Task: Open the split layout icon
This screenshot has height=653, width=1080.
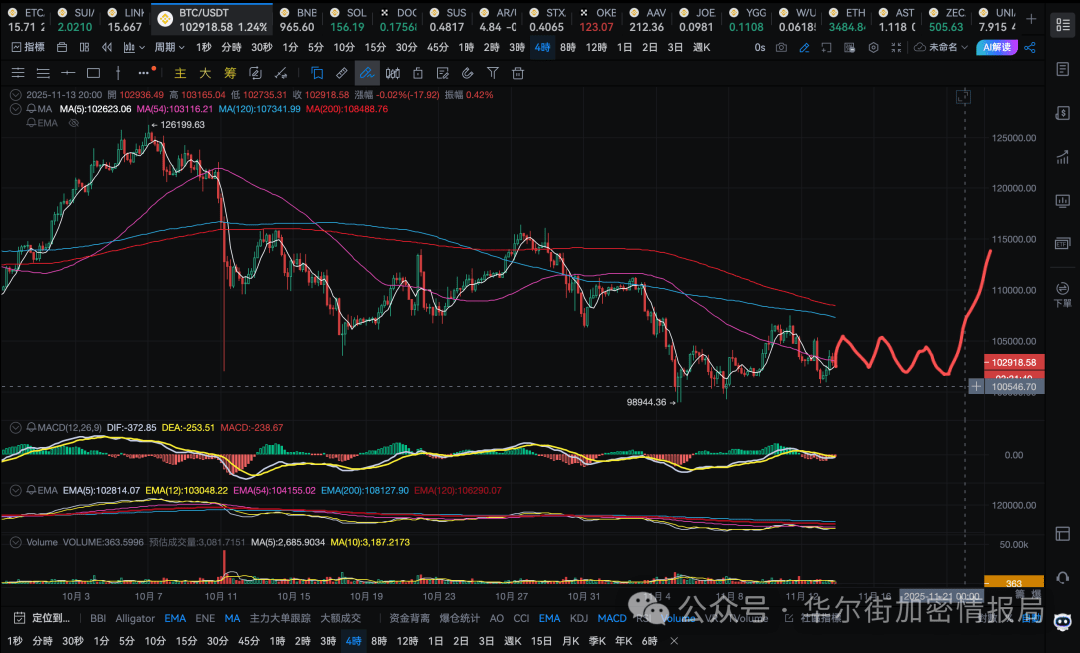Action: click(84, 48)
